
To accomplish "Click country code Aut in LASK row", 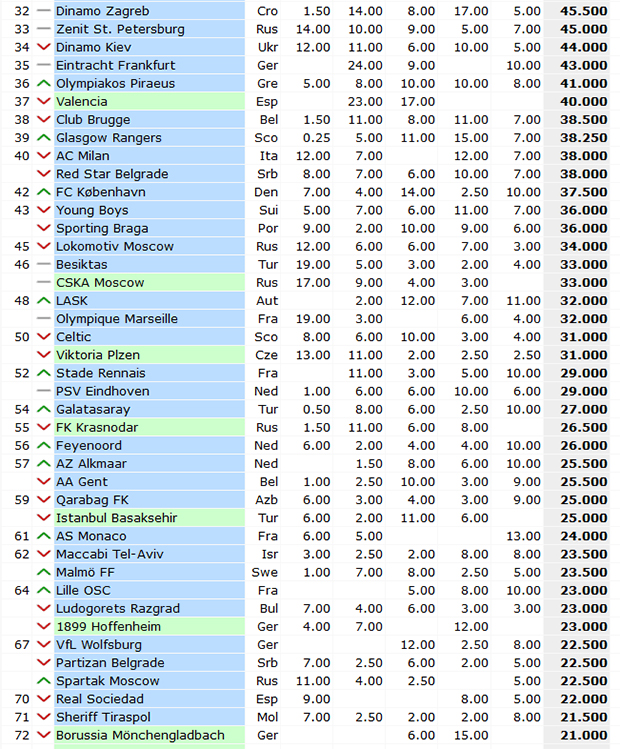I will point(267,300).
